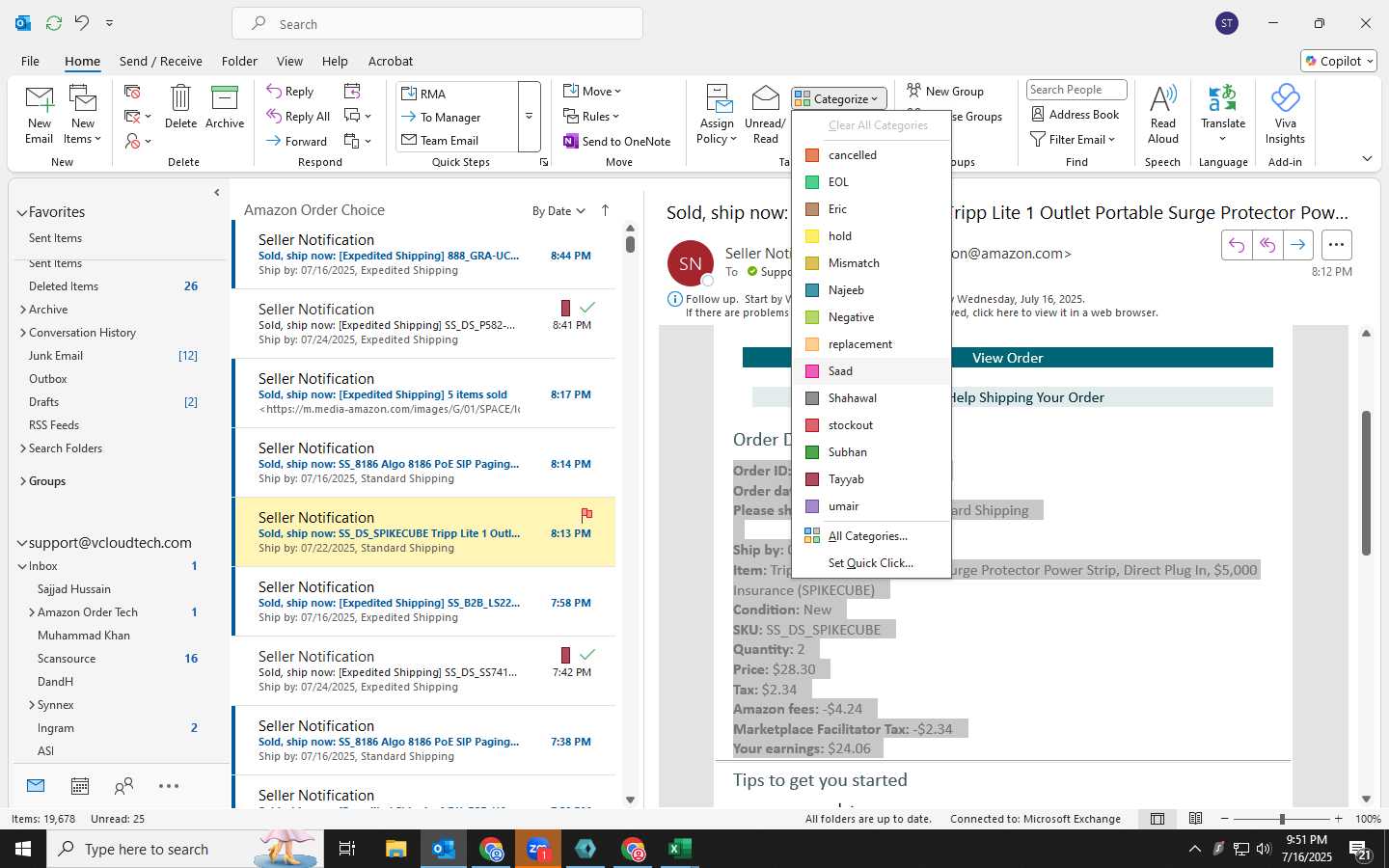Expand the Amazon Order Tech folder
1389x868 pixels.
[x=32, y=612]
